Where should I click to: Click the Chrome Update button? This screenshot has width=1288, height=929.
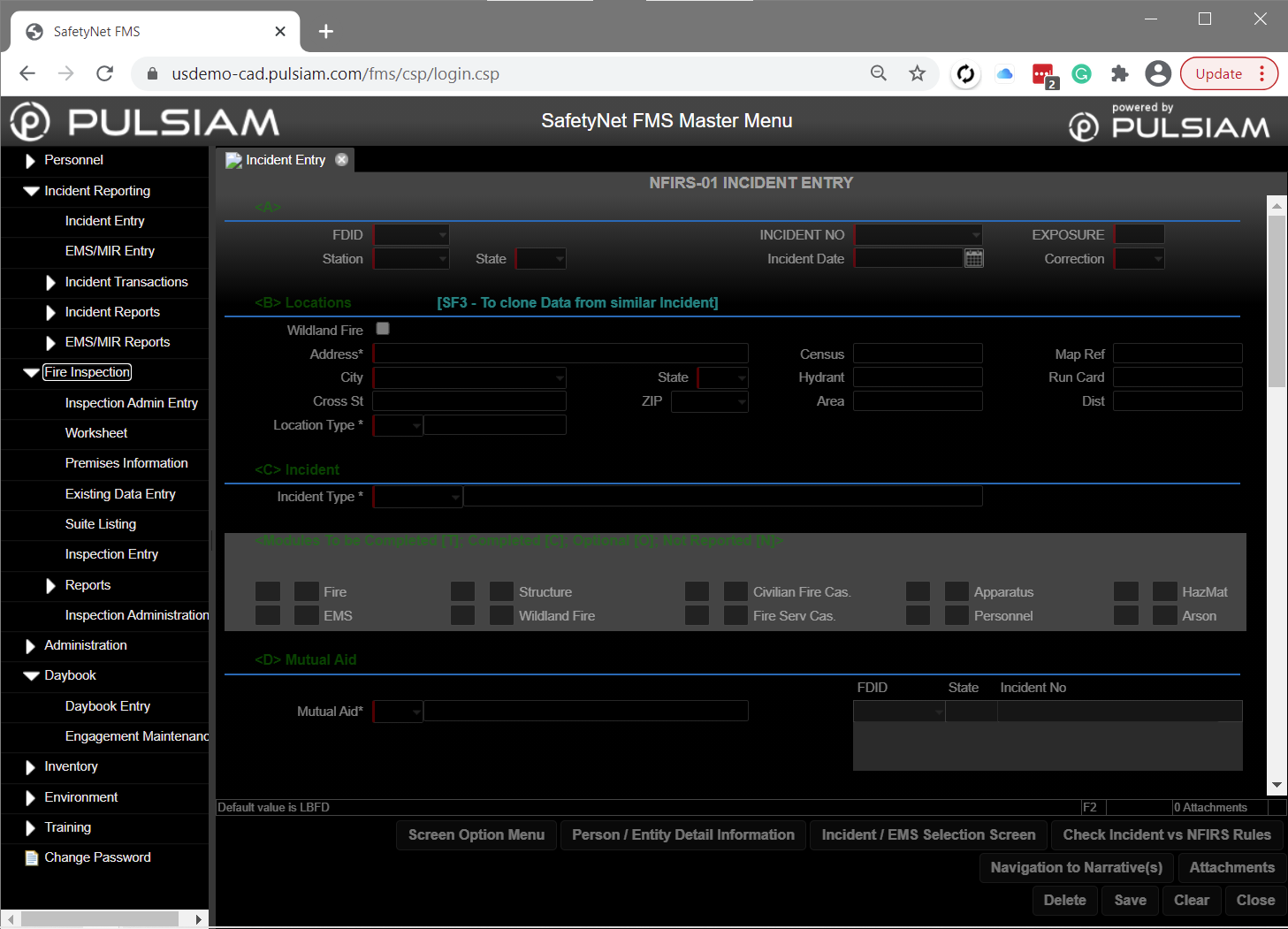(x=1229, y=74)
